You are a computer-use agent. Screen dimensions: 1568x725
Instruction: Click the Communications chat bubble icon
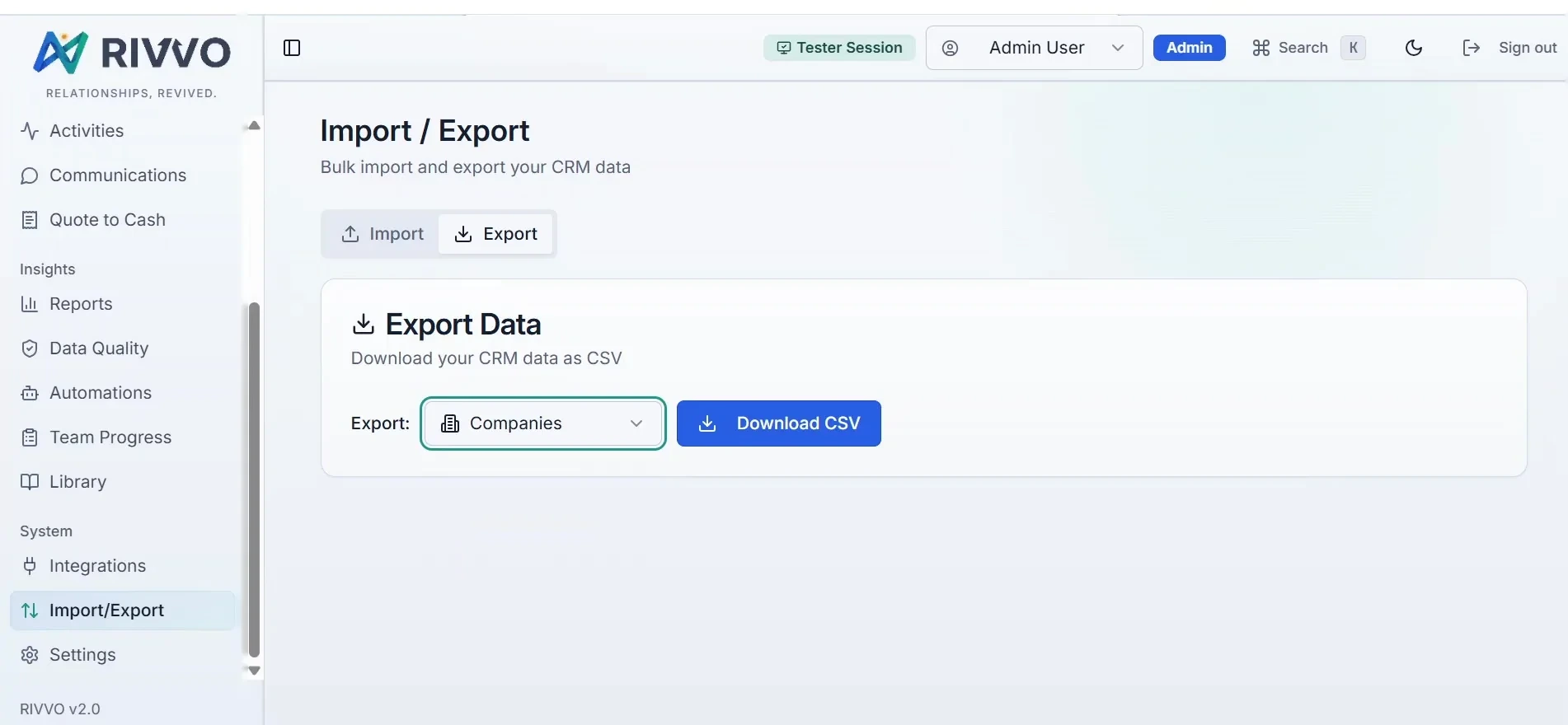pyautogui.click(x=30, y=175)
